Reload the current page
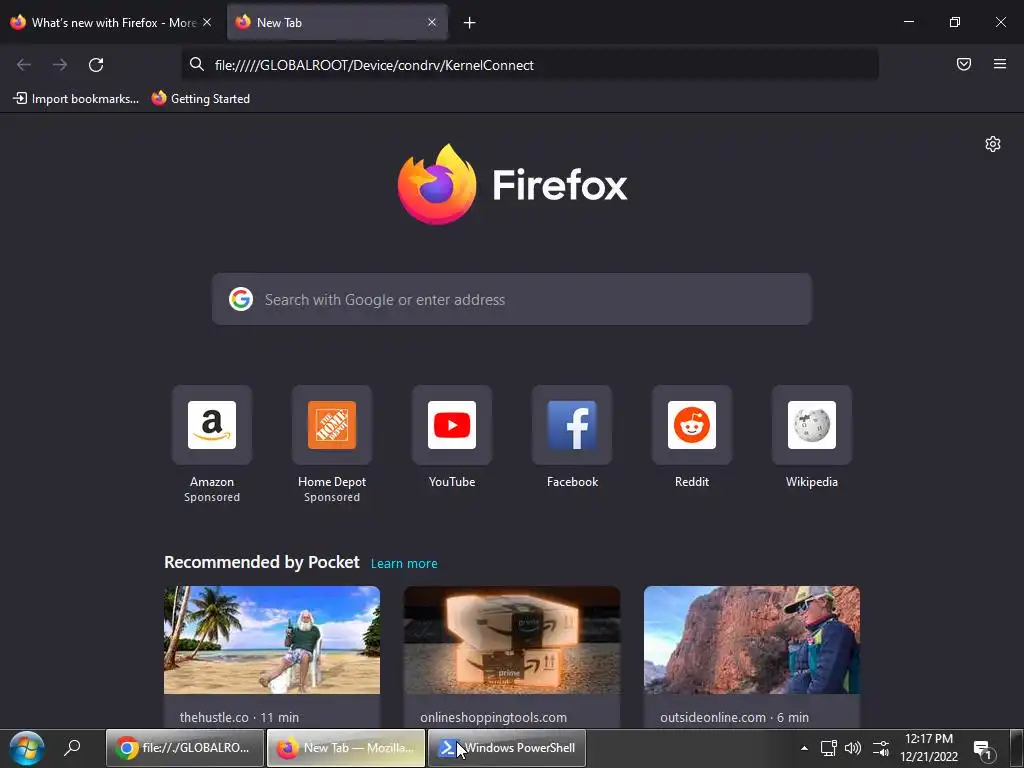The image size is (1024, 768). pos(96,65)
